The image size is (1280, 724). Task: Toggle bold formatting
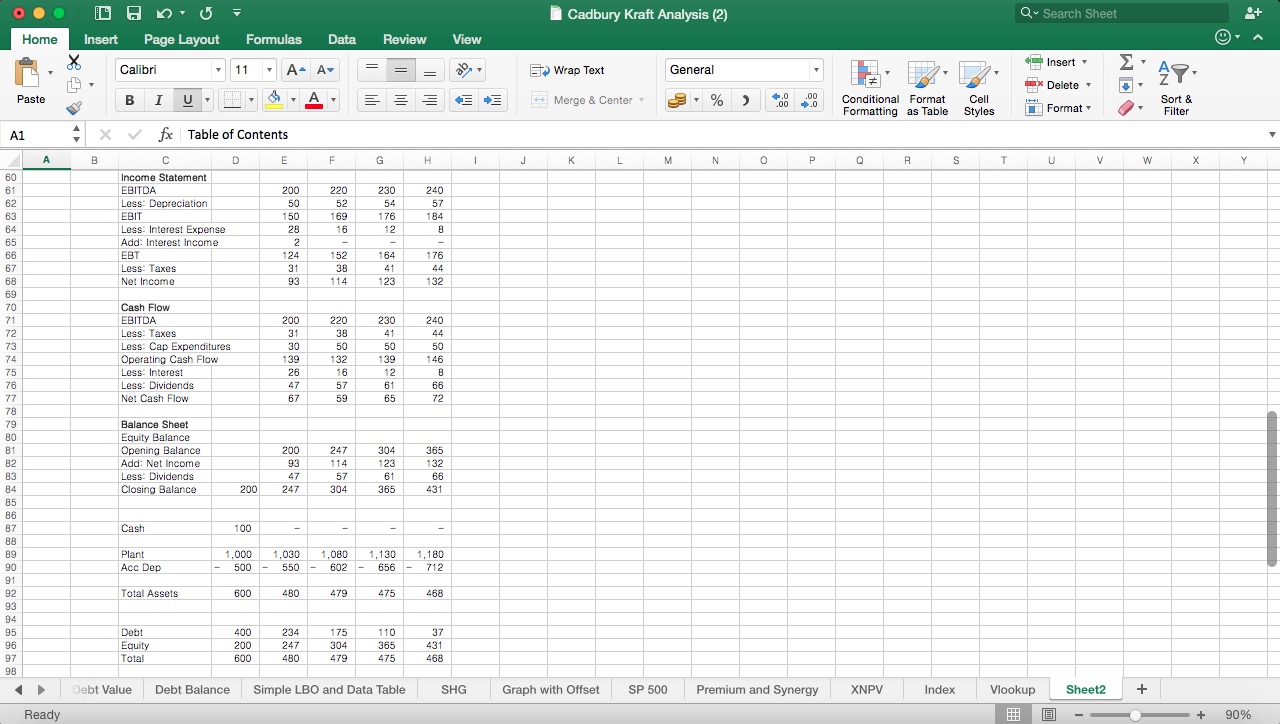point(129,100)
